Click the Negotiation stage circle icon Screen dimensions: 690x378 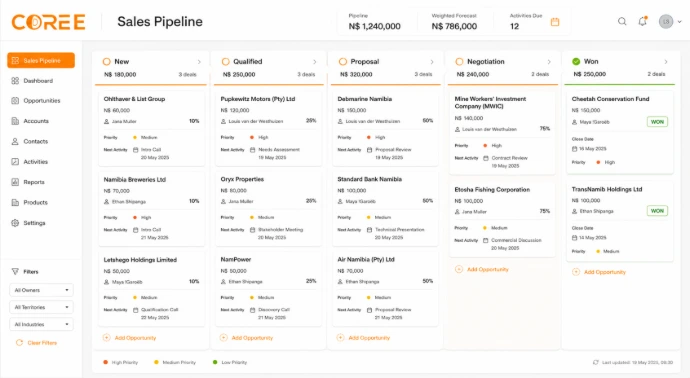tap(459, 62)
